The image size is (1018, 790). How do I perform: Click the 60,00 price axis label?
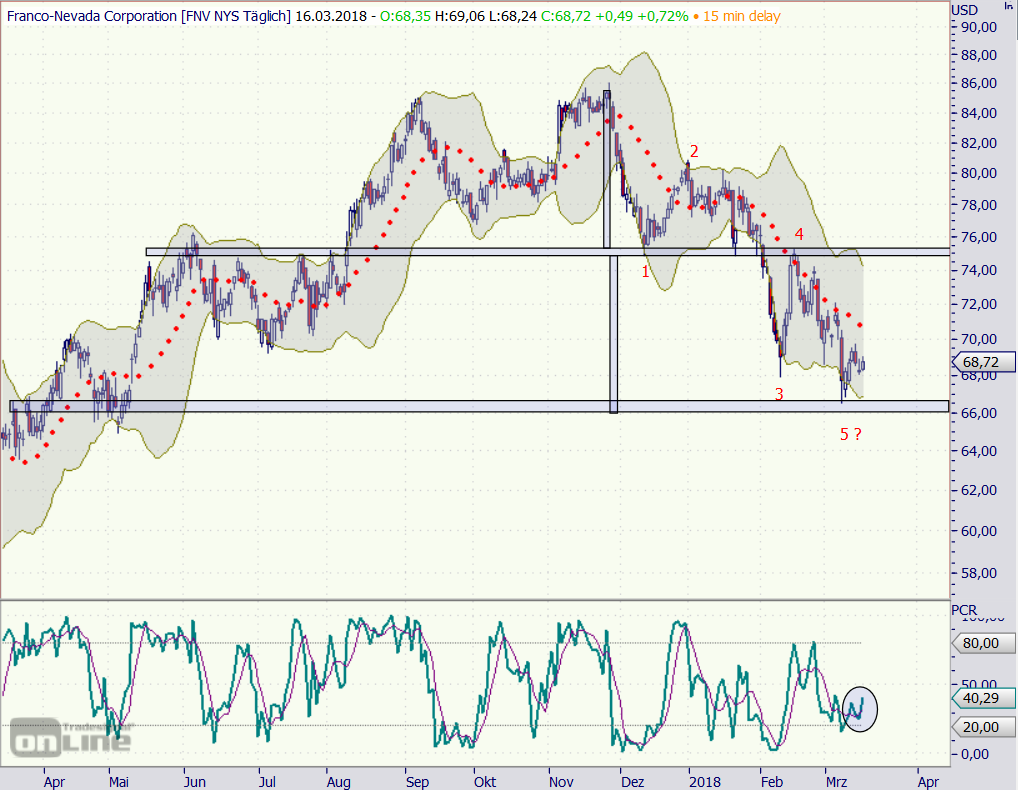coord(979,532)
